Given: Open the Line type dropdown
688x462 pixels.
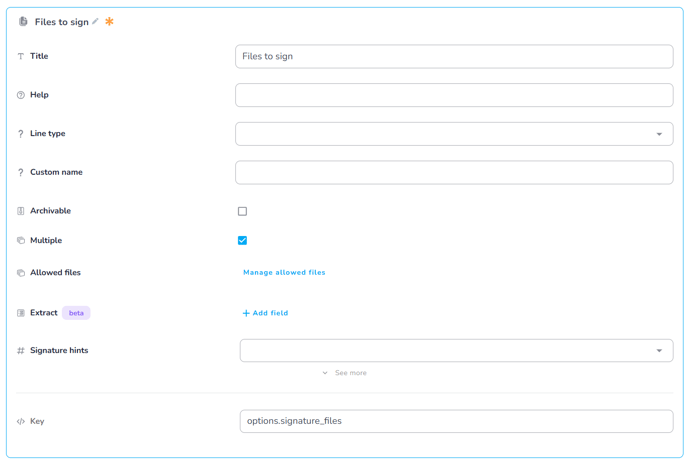Looking at the screenshot, I should 454,134.
